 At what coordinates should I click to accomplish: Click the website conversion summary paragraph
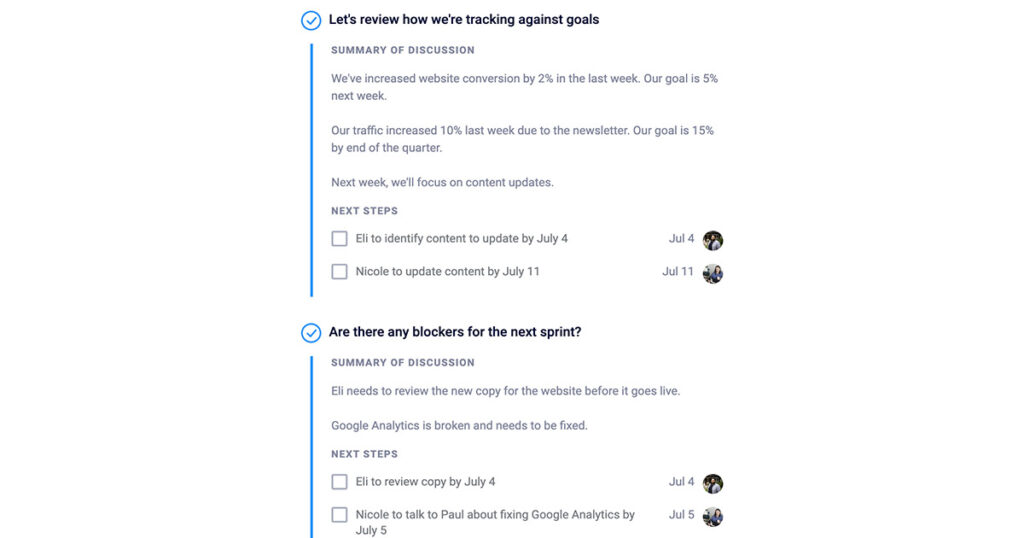(x=524, y=87)
